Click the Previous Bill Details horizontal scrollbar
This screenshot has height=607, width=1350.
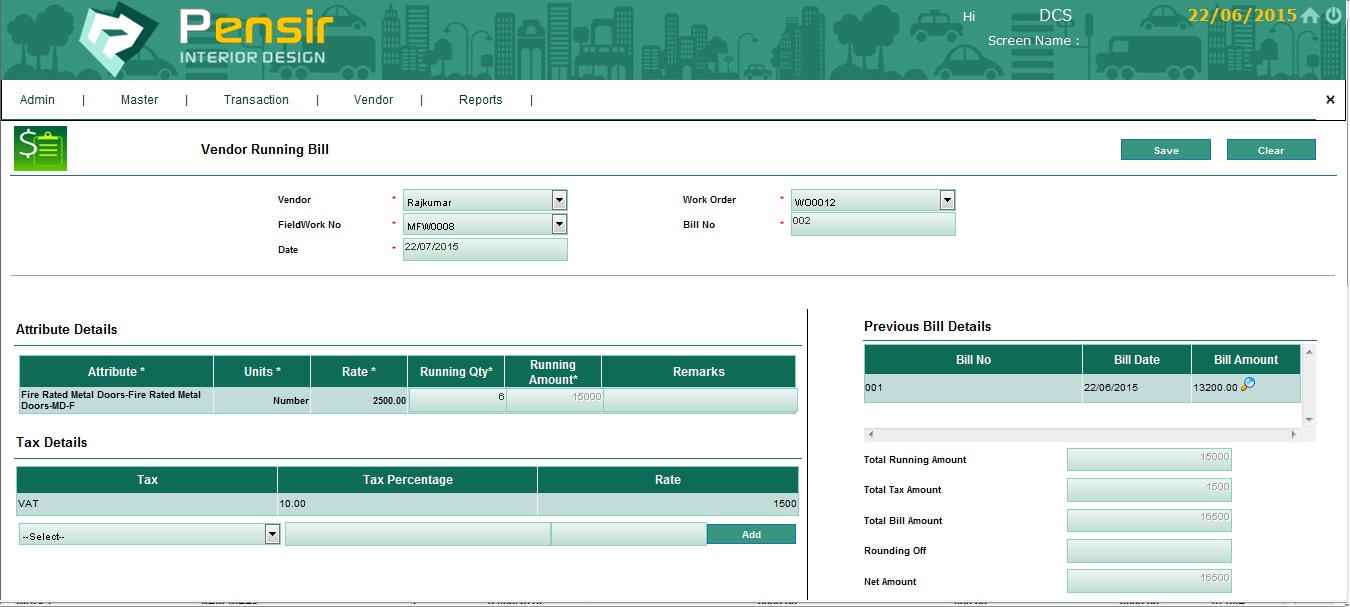click(1080, 435)
